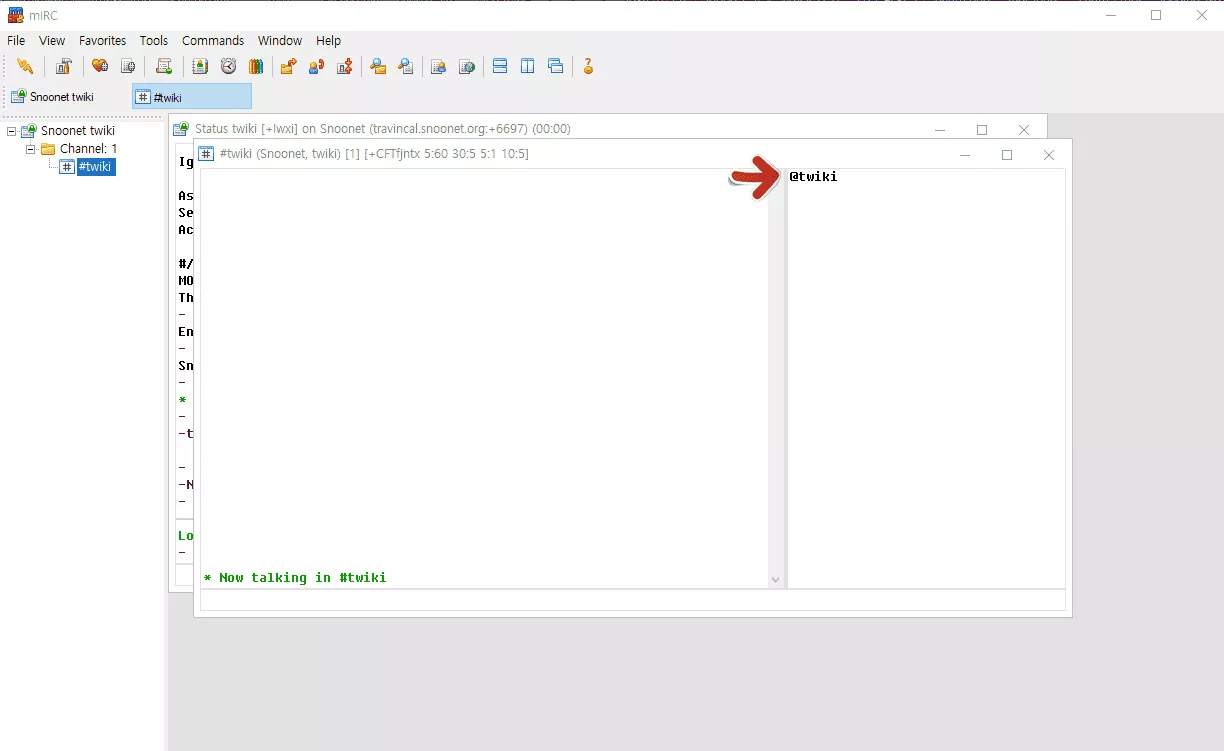Open the Favorites menu
Viewport: 1224px width, 751px height.
tap(103, 41)
